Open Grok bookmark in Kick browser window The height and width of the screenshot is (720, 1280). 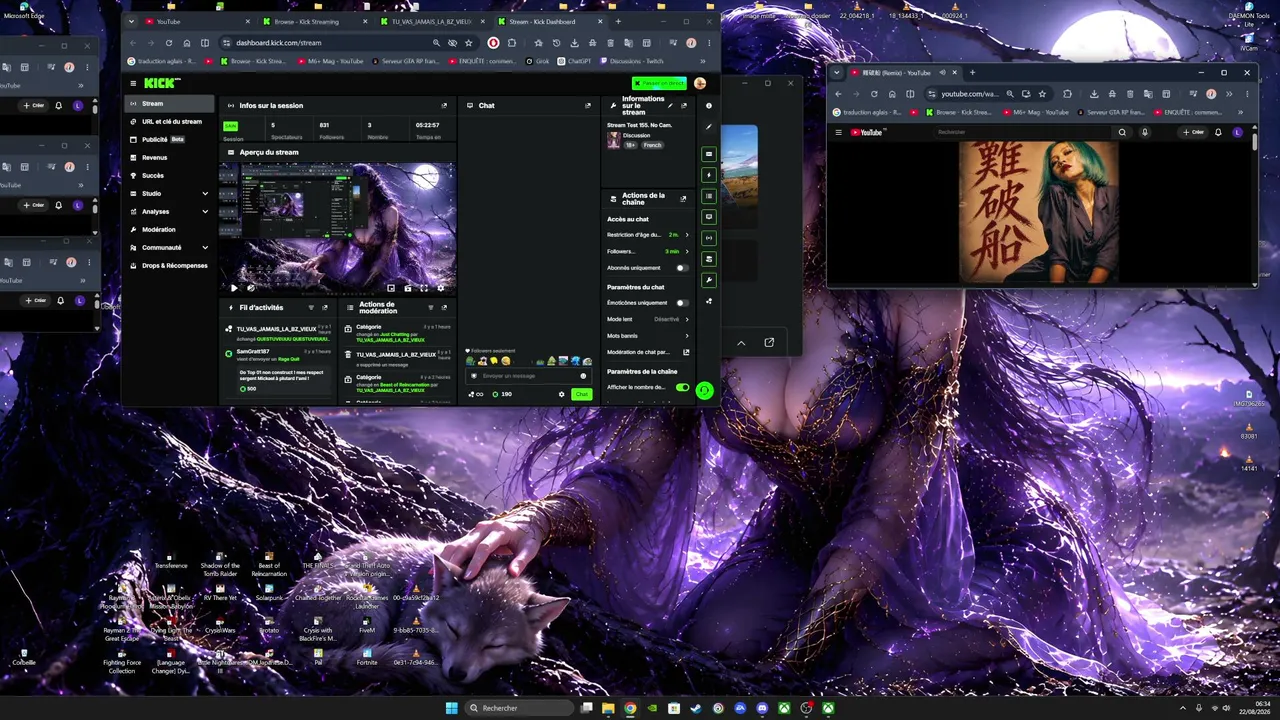tap(539, 61)
